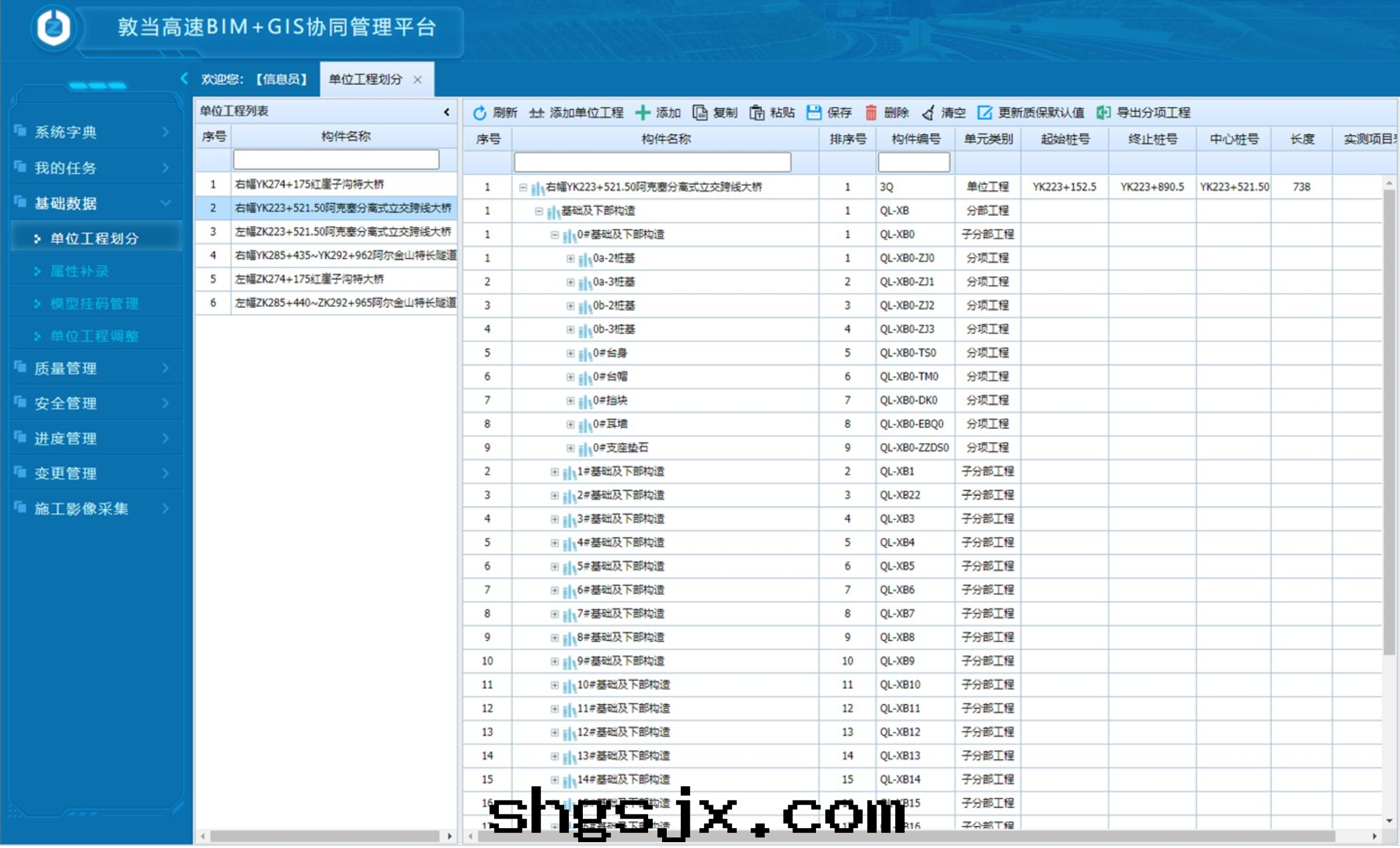
Task: Click the 构件编号 filter input field
Action: coord(913,162)
